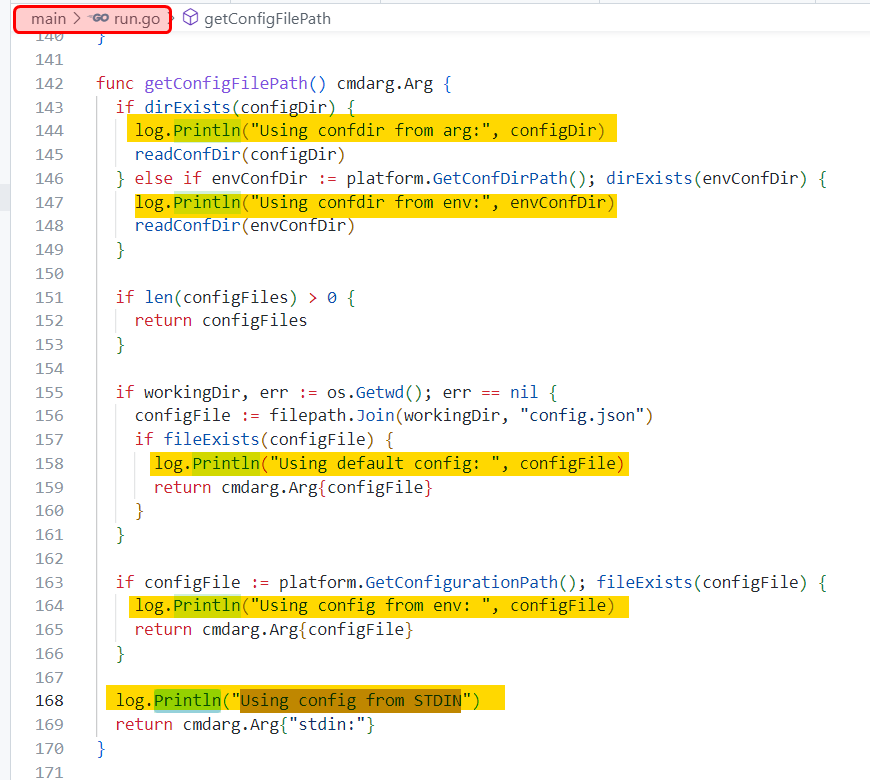
Task: Click readConfDir(envConfDir) call on line 148
Action: pyautogui.click(x=245, y=226)
